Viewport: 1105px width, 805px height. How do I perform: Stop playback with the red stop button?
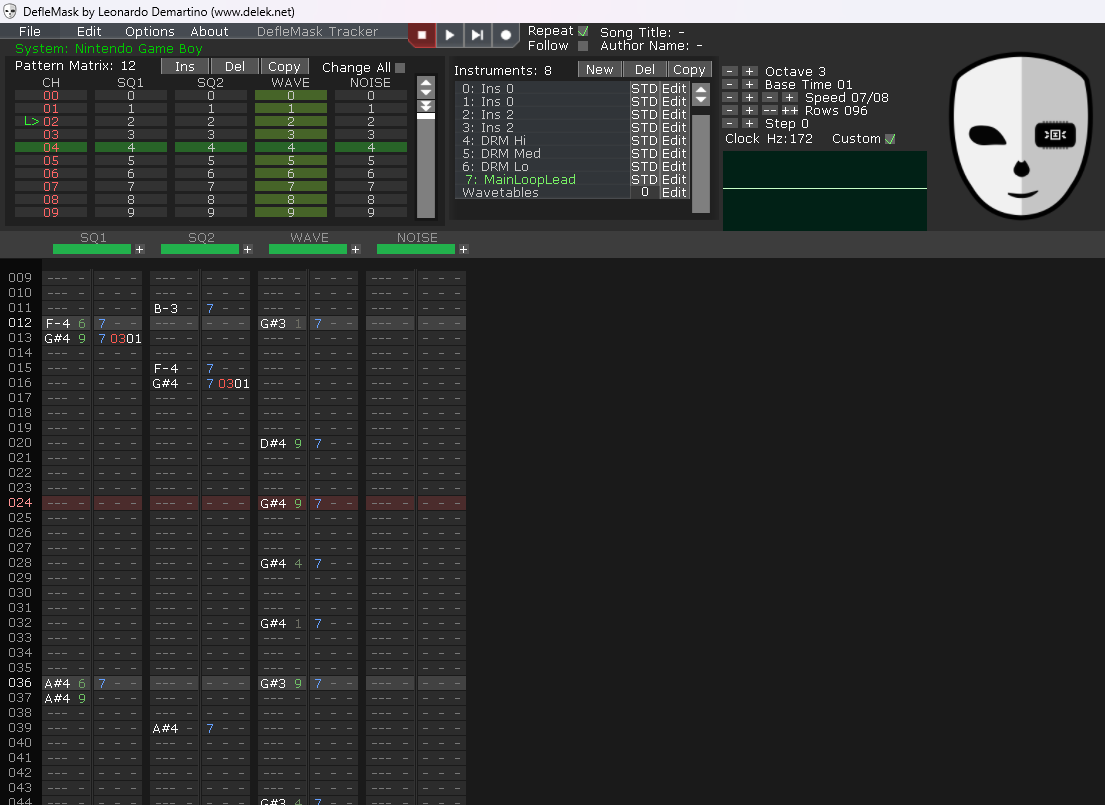pyautogui.click(x=421, y=34)
